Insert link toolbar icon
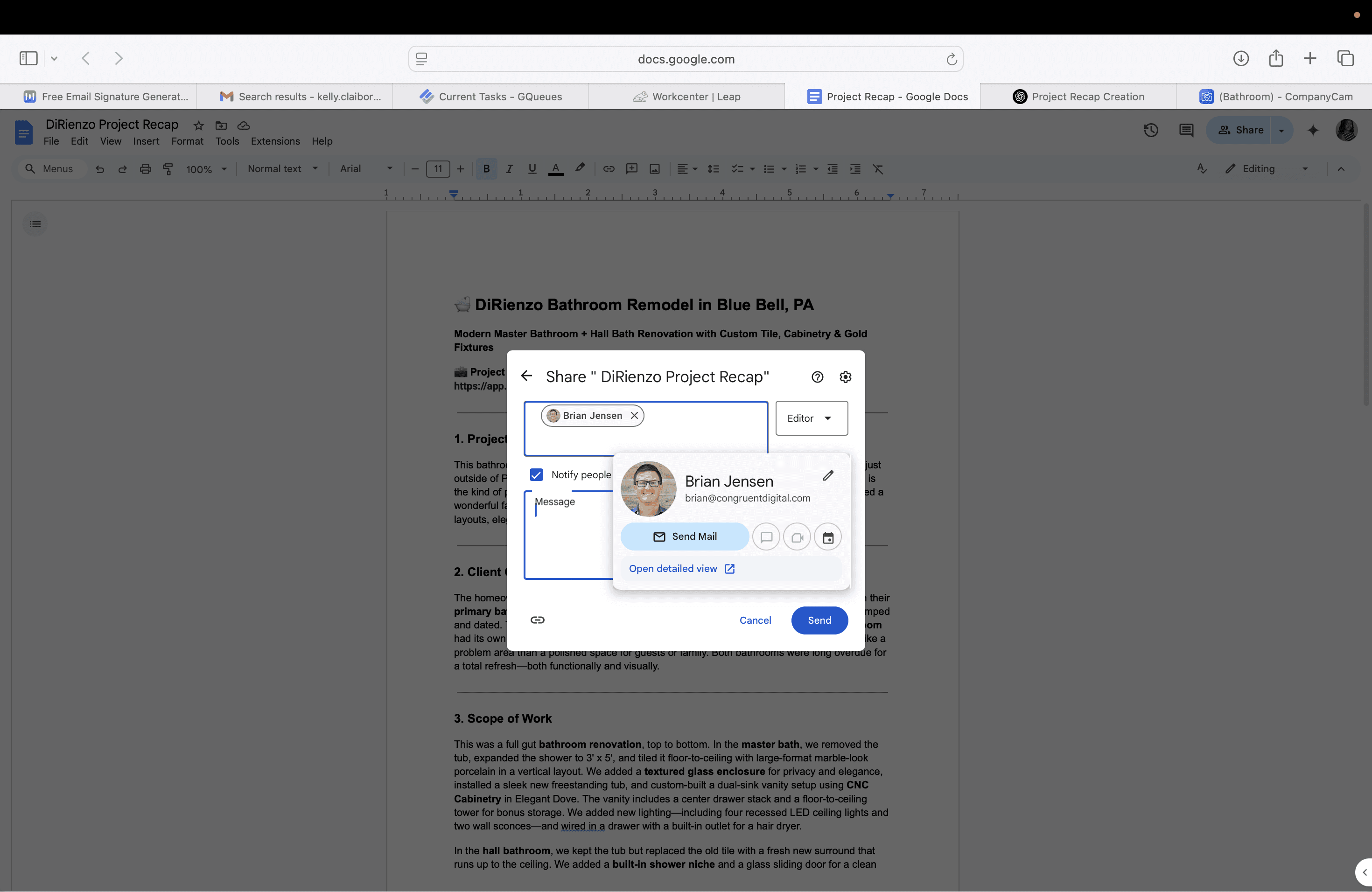The height and width of the screenshot is (892, 1372). tap(609, 169)
